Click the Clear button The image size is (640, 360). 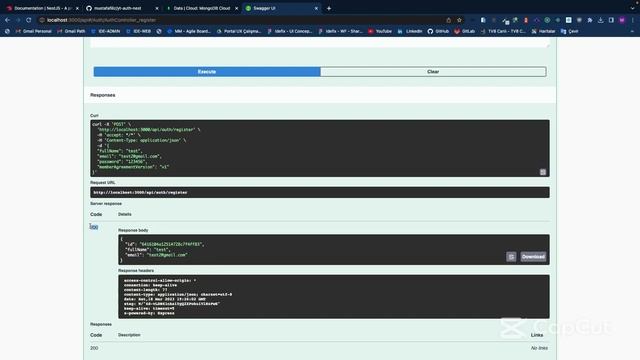click(433, 71)
